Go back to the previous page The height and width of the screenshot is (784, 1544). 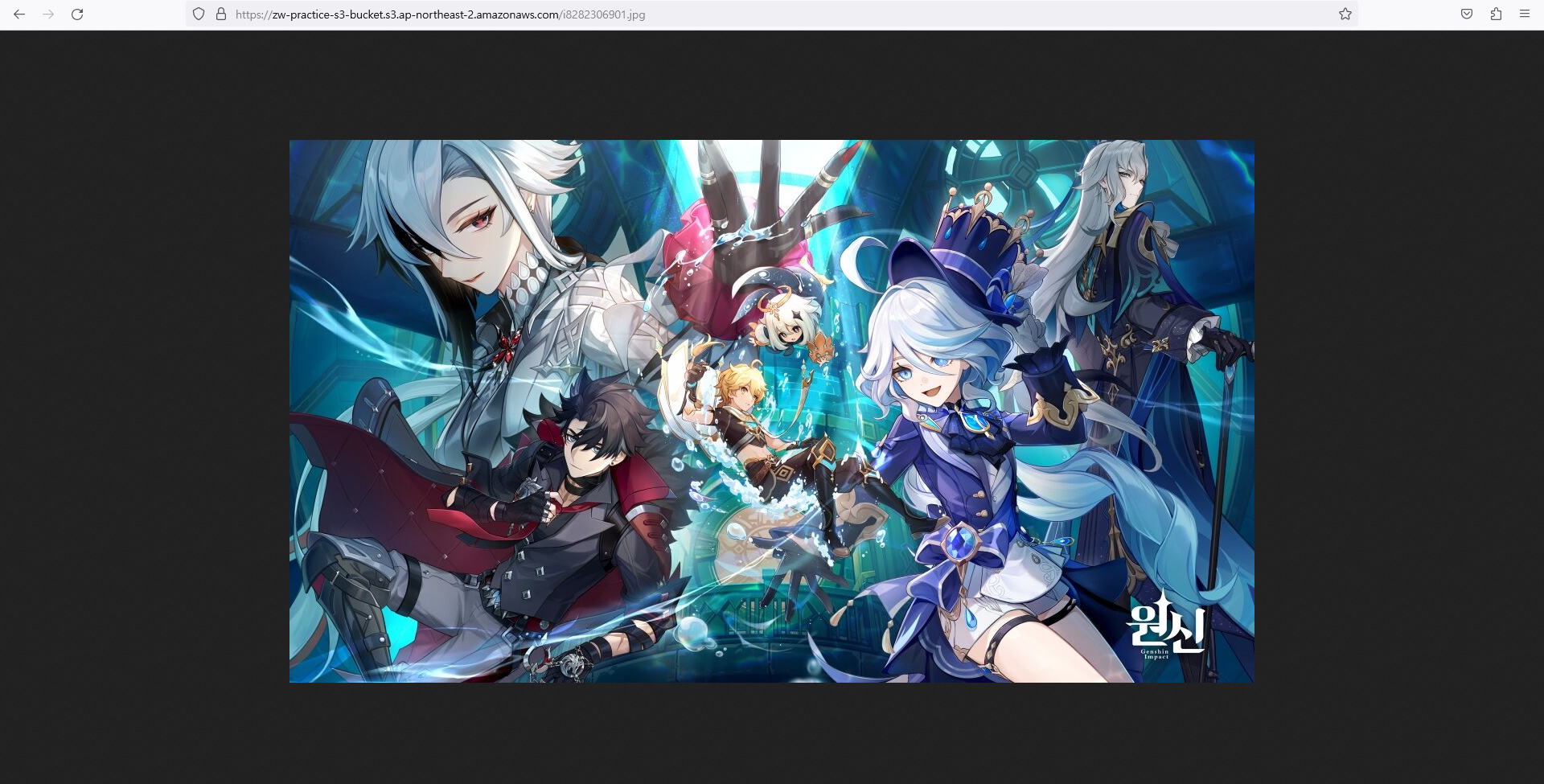tap(19, 14)
